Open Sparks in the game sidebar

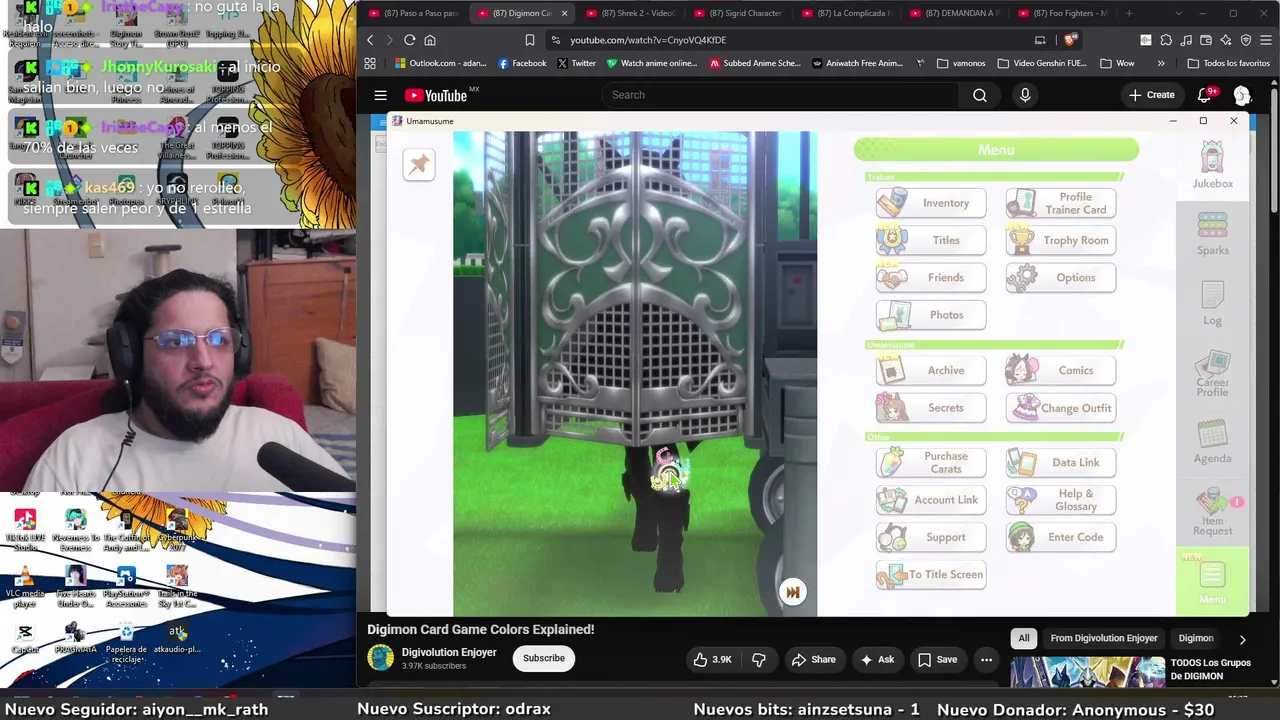pos(1212,233)
